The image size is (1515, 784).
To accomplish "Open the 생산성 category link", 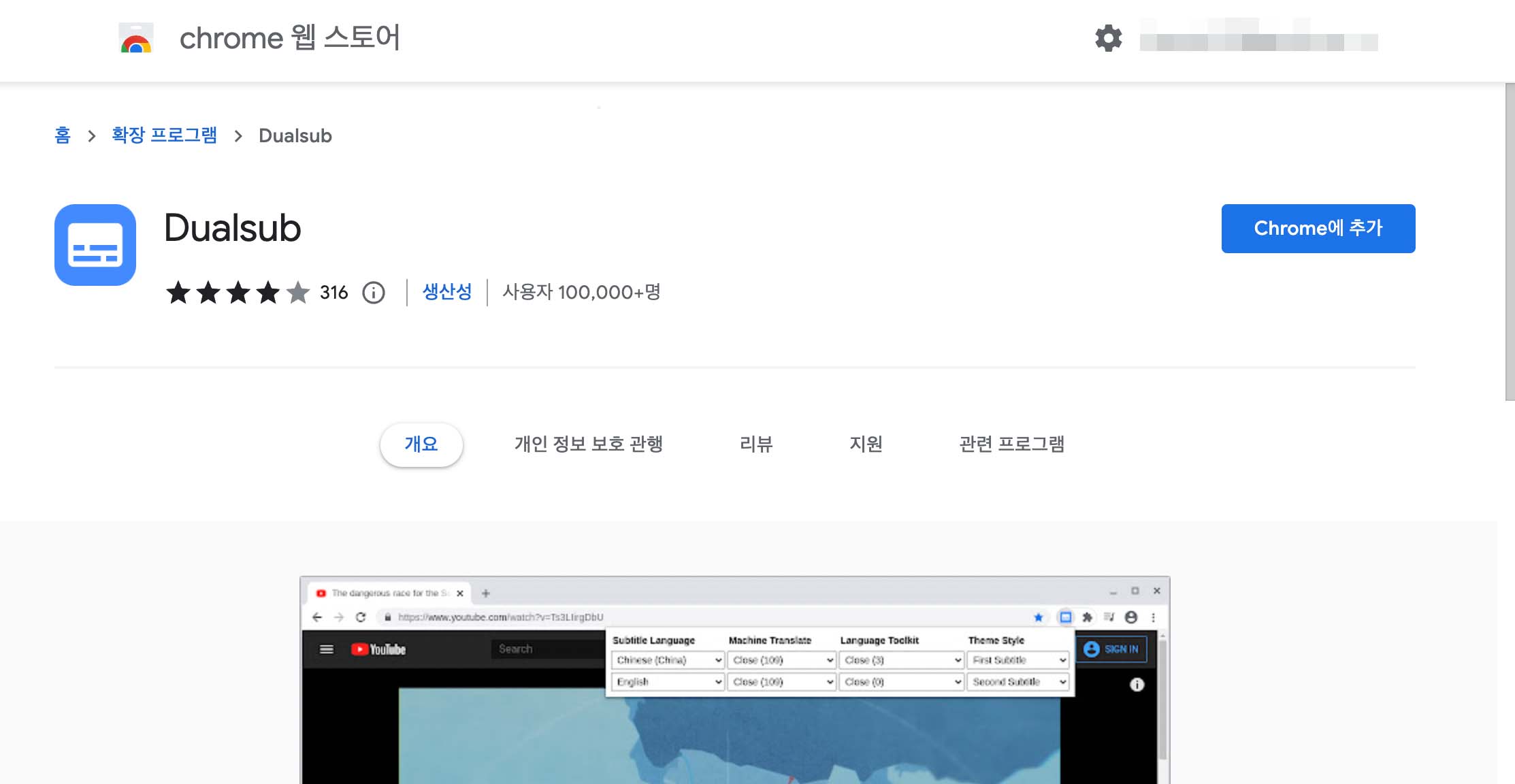I will 447,292.
